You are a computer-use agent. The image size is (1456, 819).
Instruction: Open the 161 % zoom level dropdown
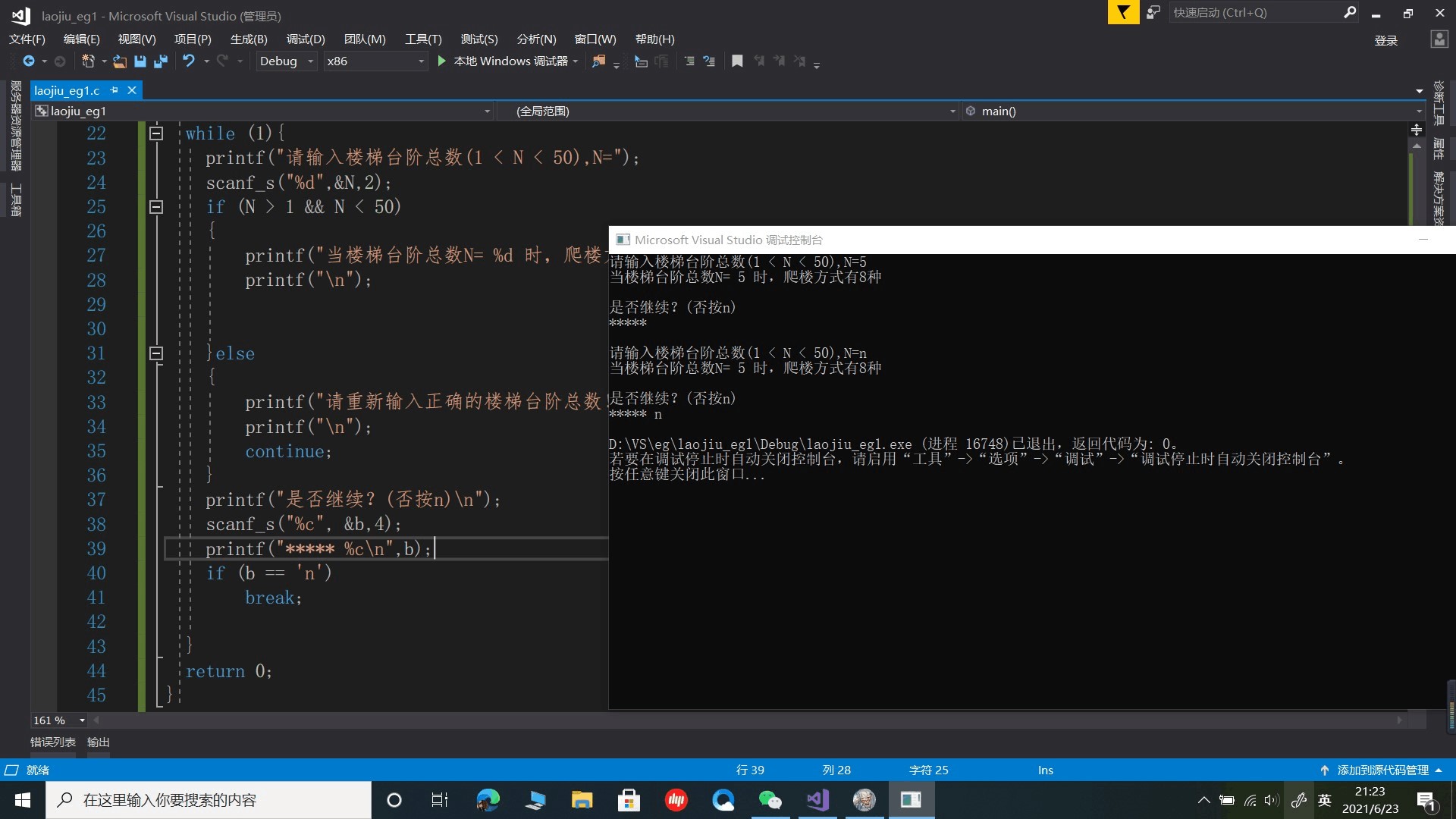point(59,720)
